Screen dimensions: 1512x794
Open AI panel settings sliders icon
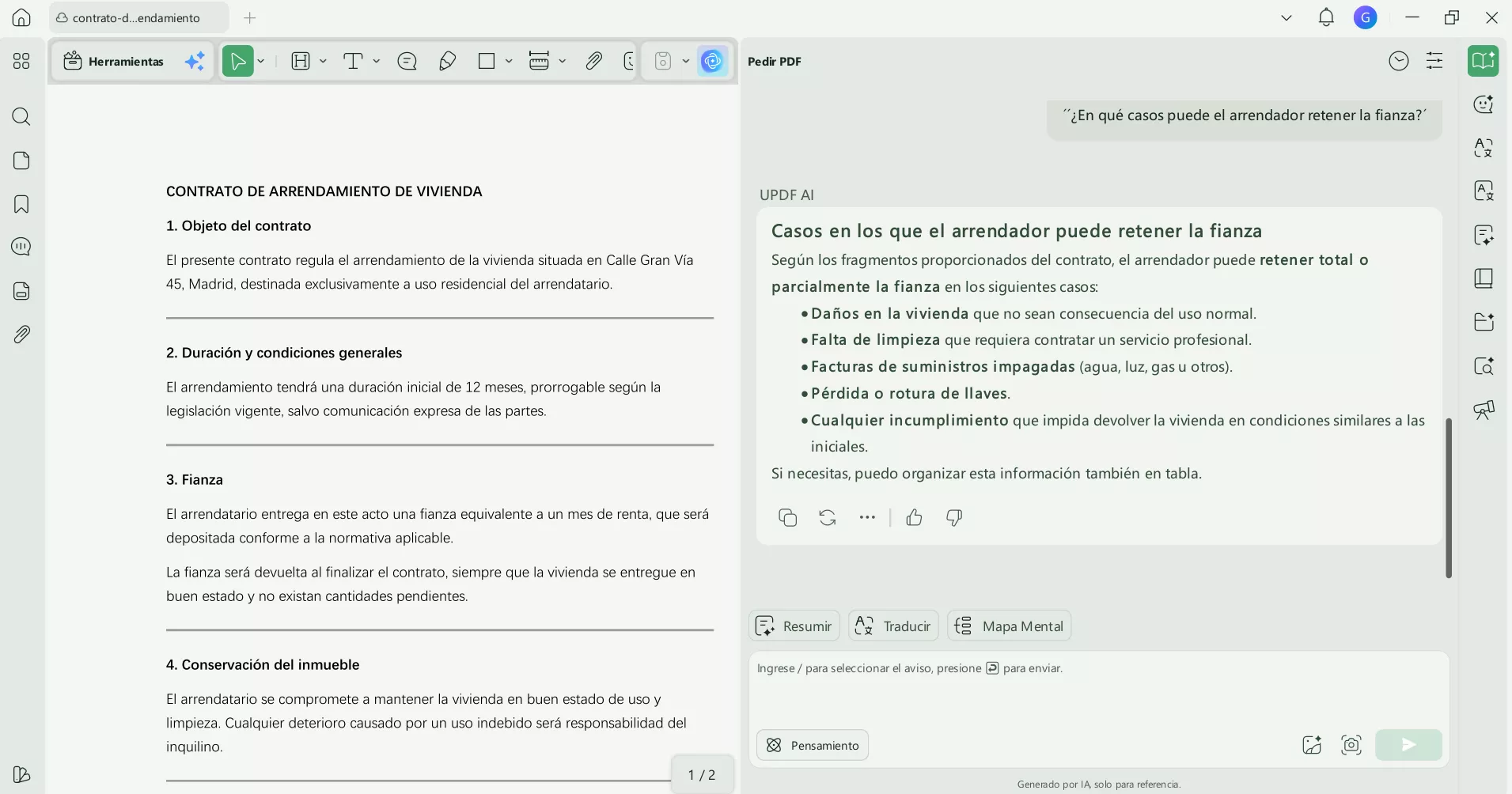click(x=1434, y=61)
